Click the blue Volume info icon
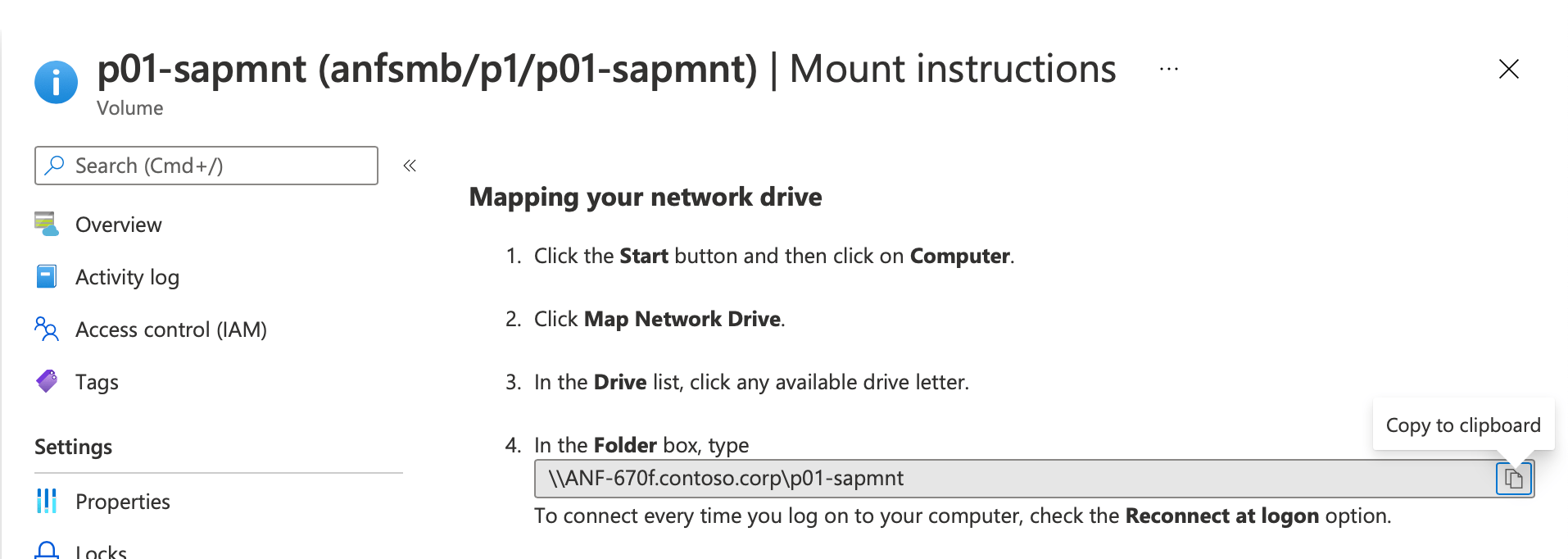Viewport: 1568px width, 559px height. coord(56,82)
